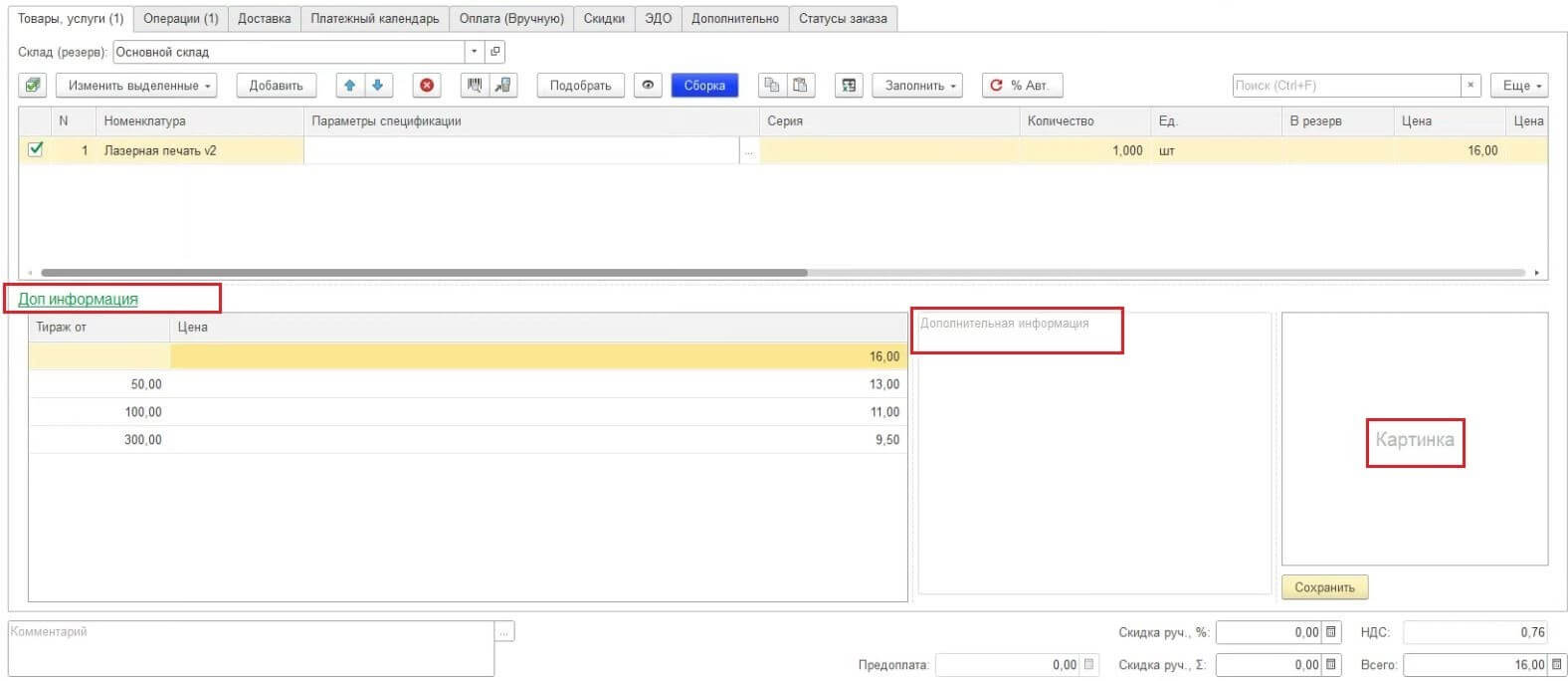This screenshot has width=1568, height=681.
Task: Switch to the Товары, услуги (1) tab
Action: [71, 19]
